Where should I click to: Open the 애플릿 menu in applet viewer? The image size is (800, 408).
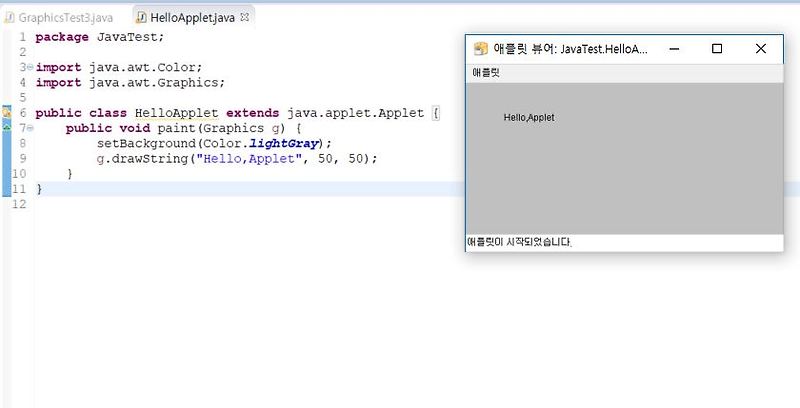pyautogui.click(x=486, y=73)
